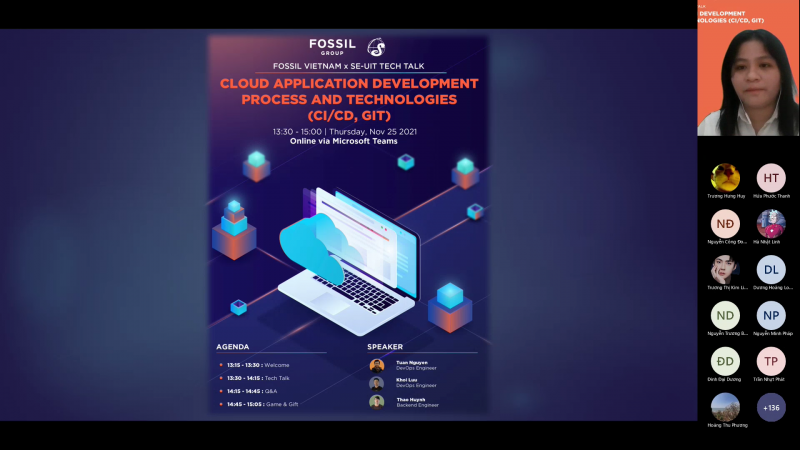Open Hà Nhật Linh's cartoon avatar
Image resolution: width=800 pixels, height=450 pixels.
771,224
